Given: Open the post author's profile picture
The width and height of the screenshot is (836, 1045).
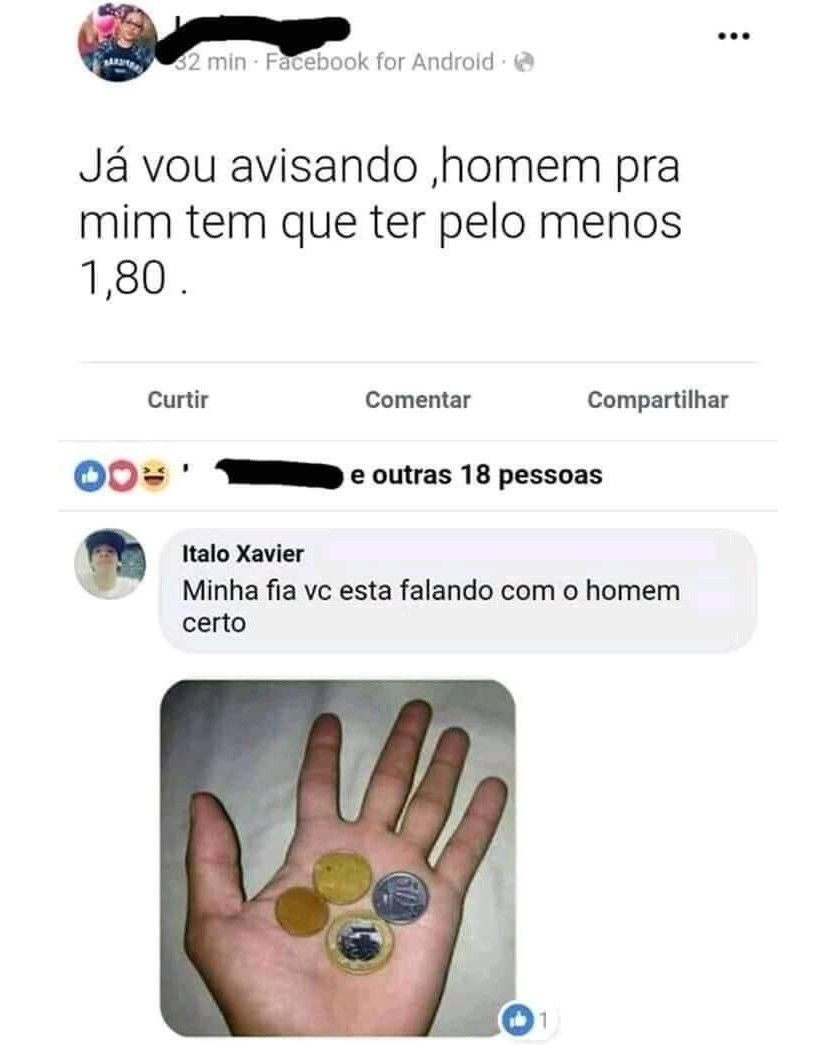Looking at the screenshot, I should point(118,42).
